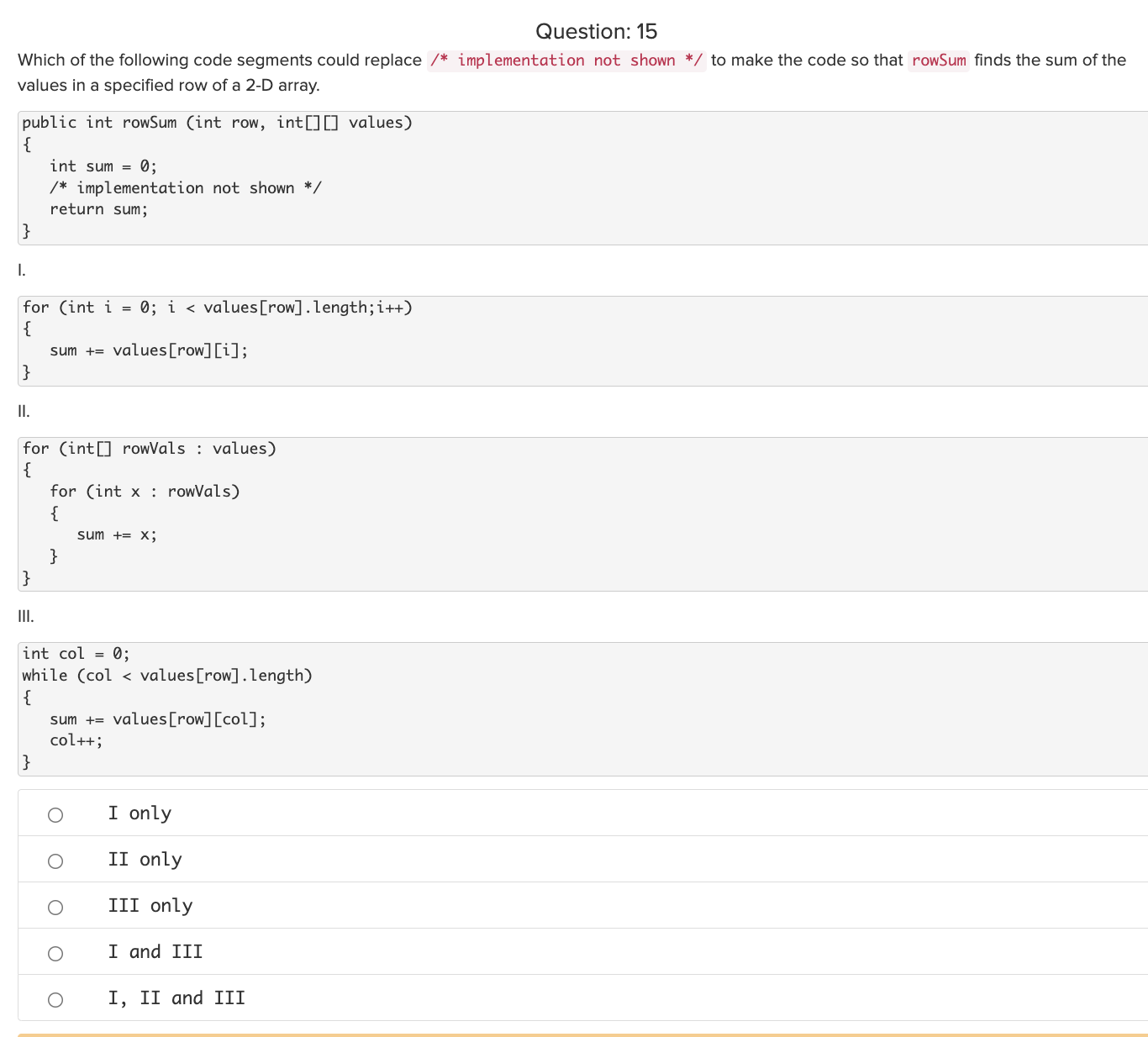This screenshot has height=1037, width=1148.
Task: Click the "II." segment label
Action: point(23,411)
